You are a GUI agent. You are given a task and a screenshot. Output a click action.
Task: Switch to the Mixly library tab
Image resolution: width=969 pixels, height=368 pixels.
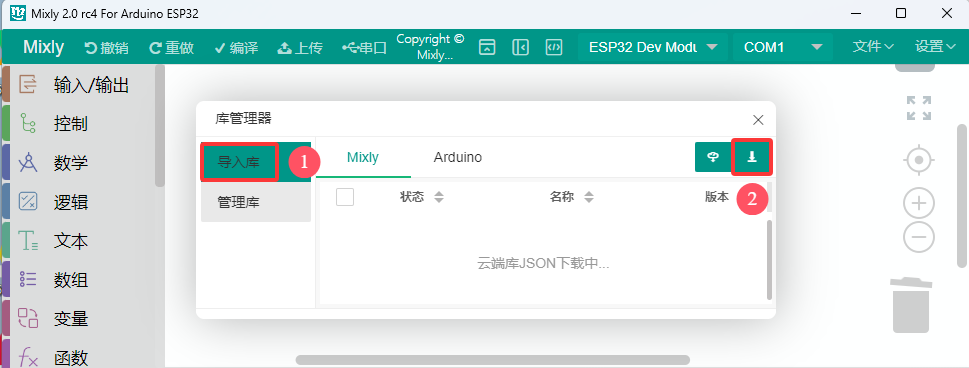(363, 157)
